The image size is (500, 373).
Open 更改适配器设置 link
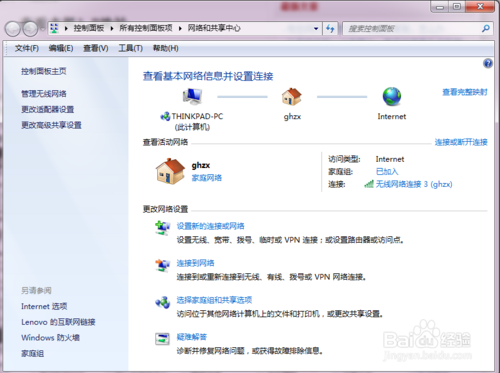(48, 109)
